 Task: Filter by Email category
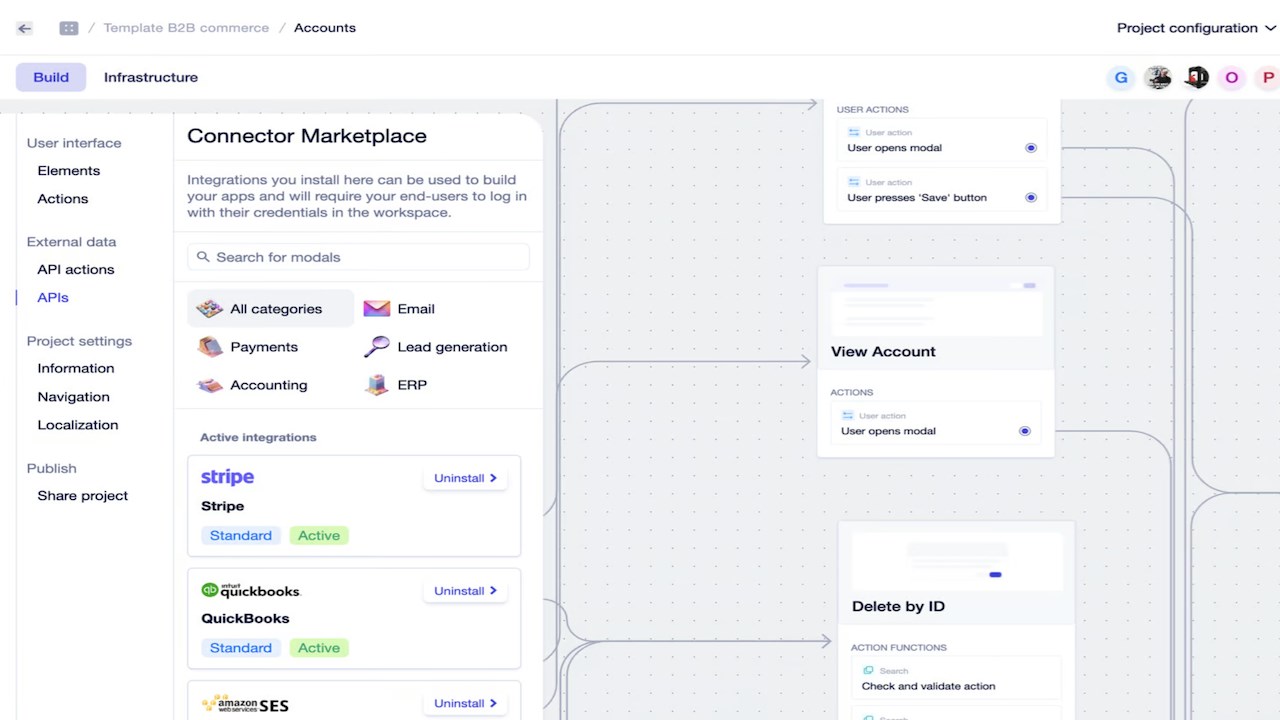pyautogui.click(x=416, y=309)
